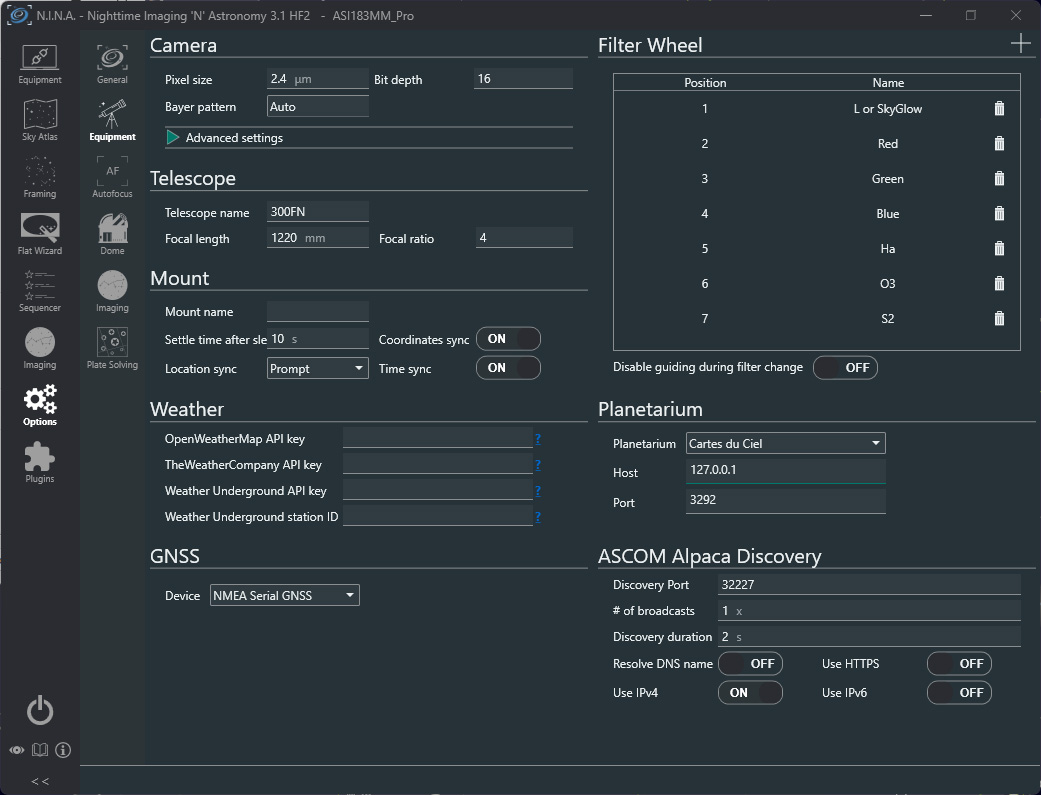Click Bayer pattern Auto field
The image size is (1041, 795).
coord(318,106)
